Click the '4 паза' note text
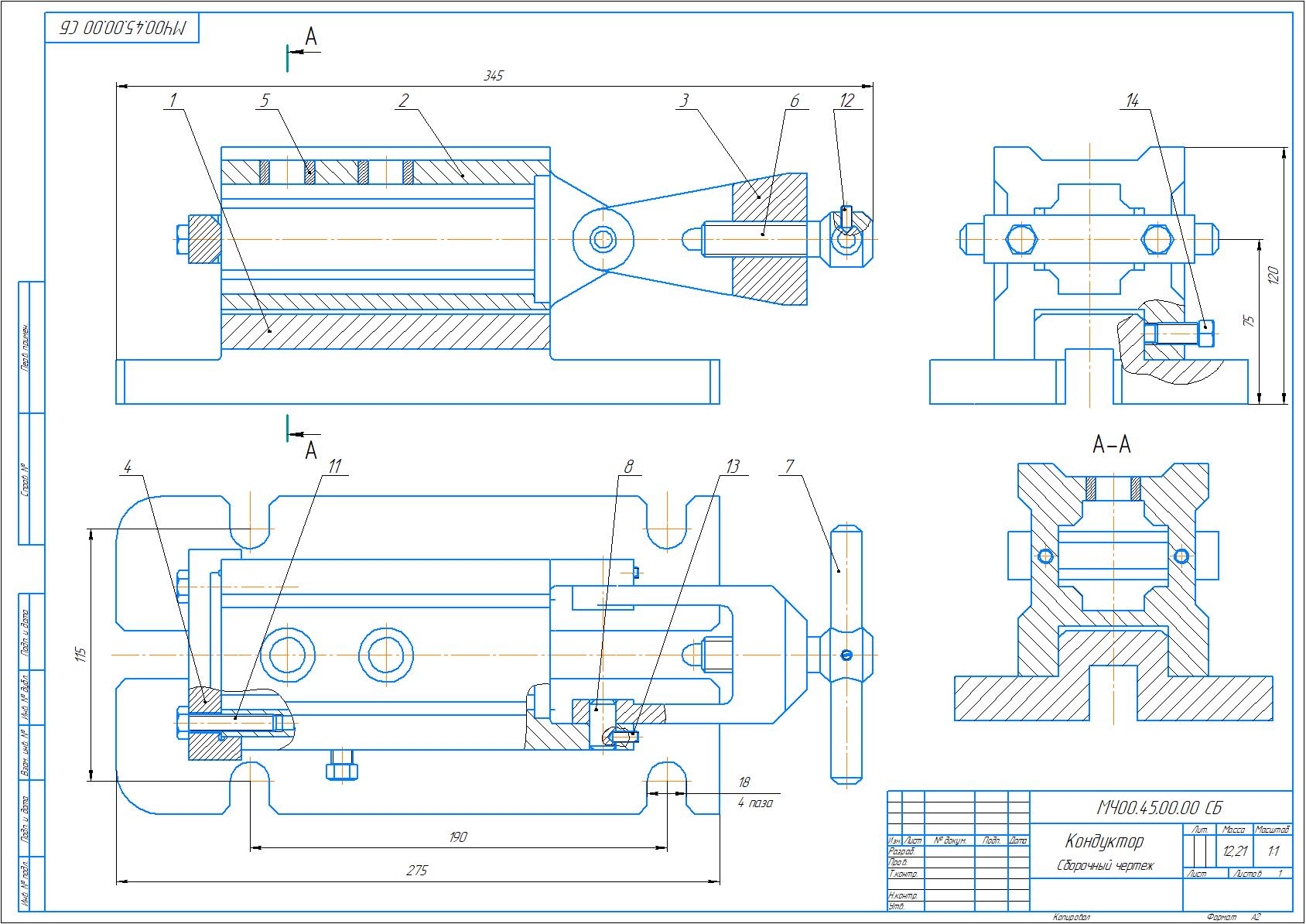 755,803
